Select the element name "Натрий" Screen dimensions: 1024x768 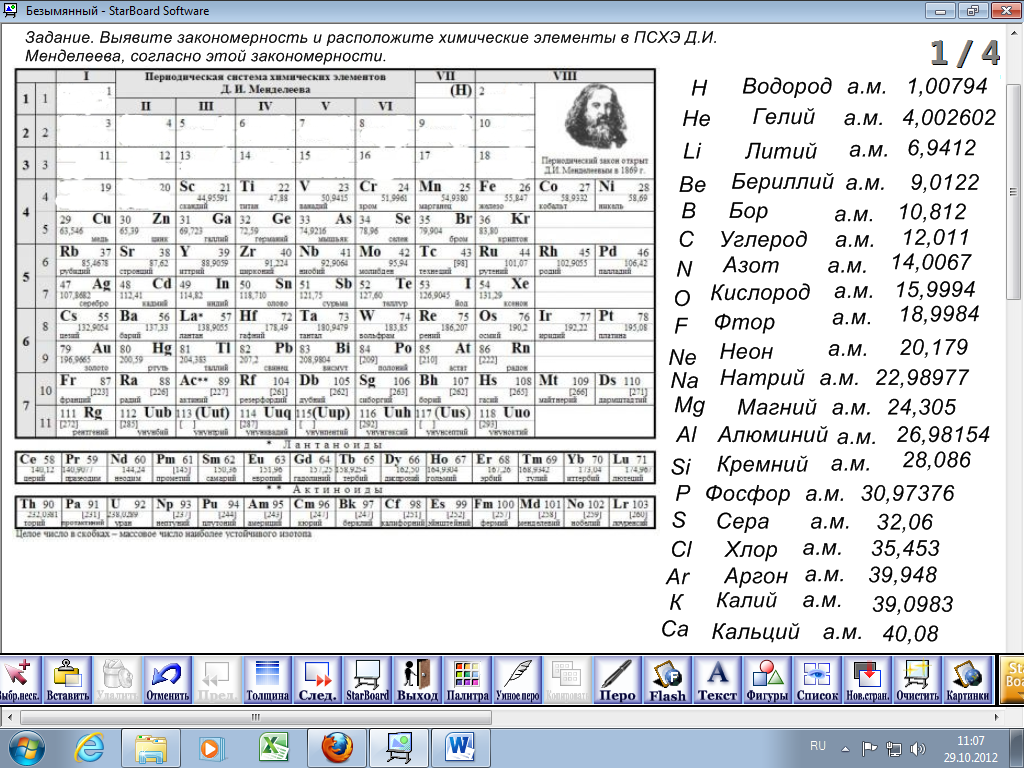pyautogui.click(x=762, y=377)
